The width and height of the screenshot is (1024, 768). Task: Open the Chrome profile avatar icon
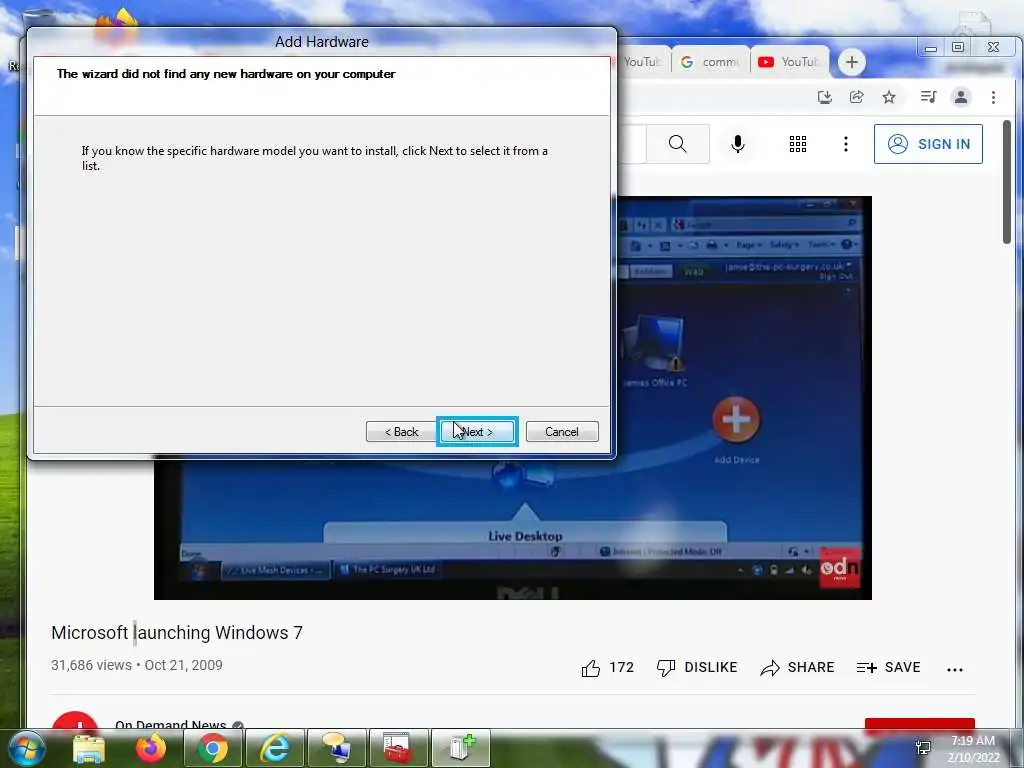(961, 97)
